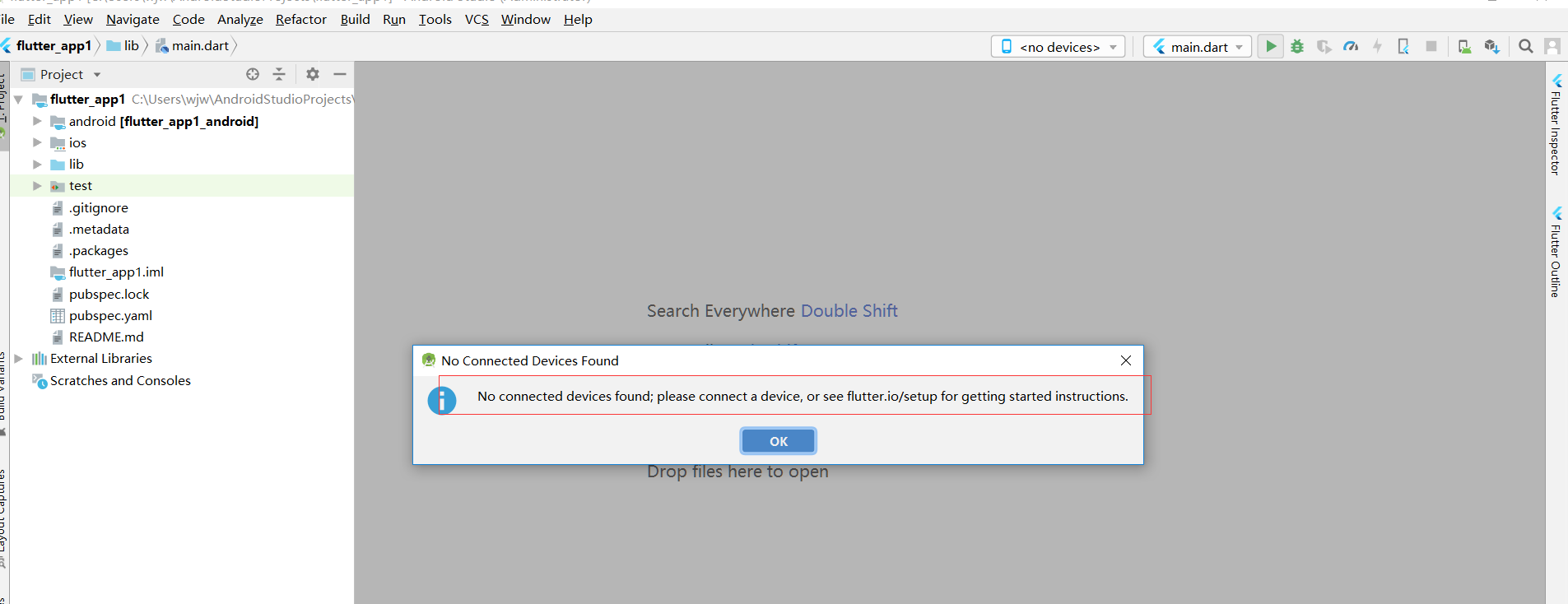Open the Navigate menu

tap(133, 19)
